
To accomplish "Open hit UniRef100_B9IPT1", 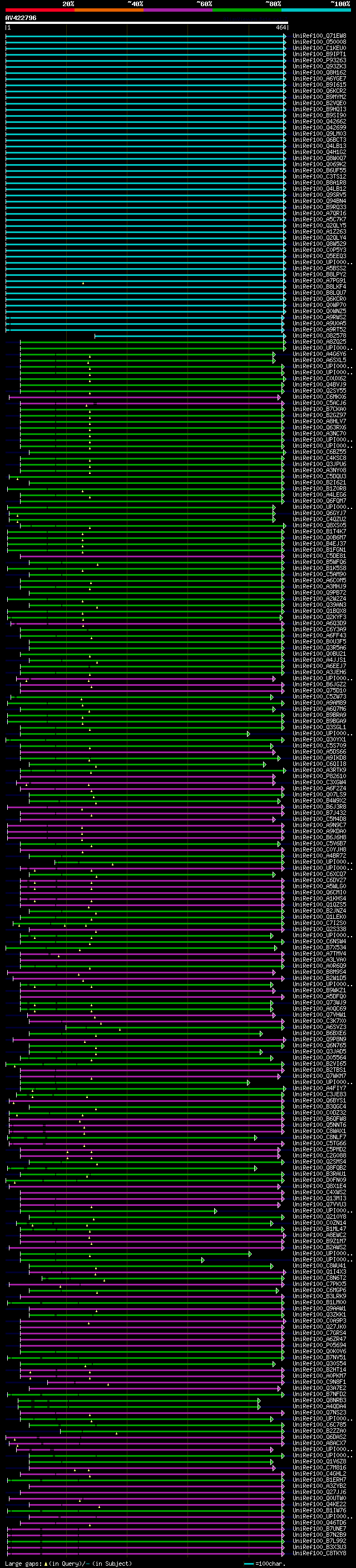I will 319,54.
